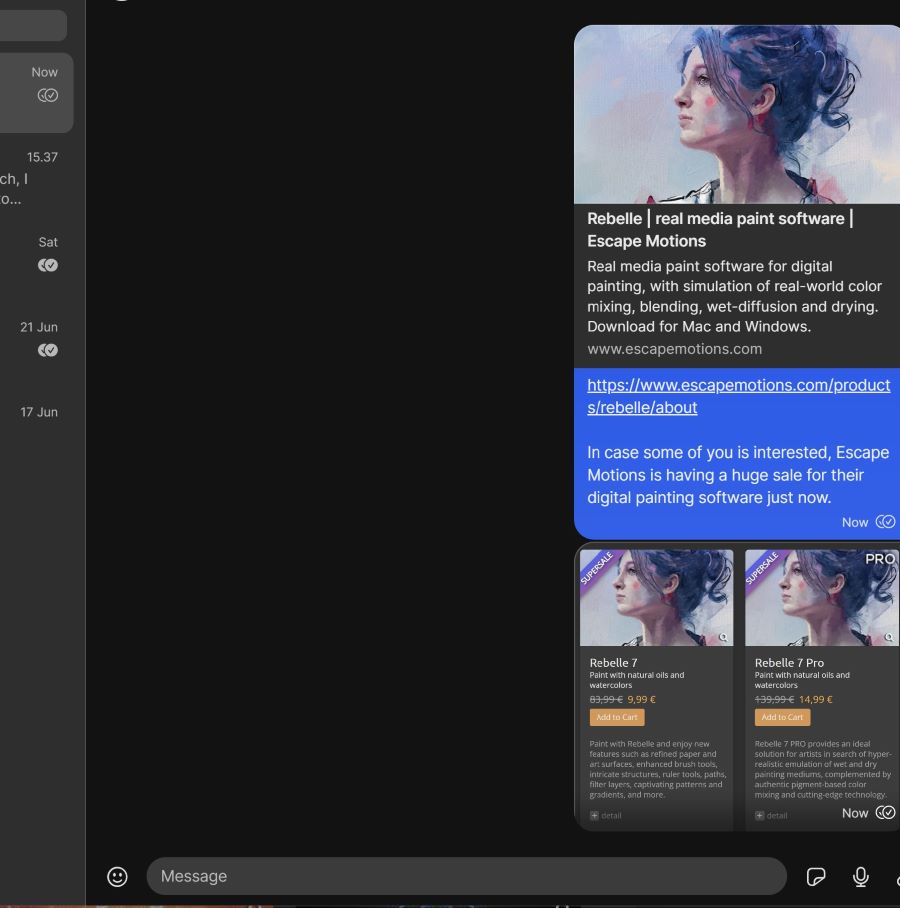Click the preview description starting "Real media paint software"

[734, 296]
